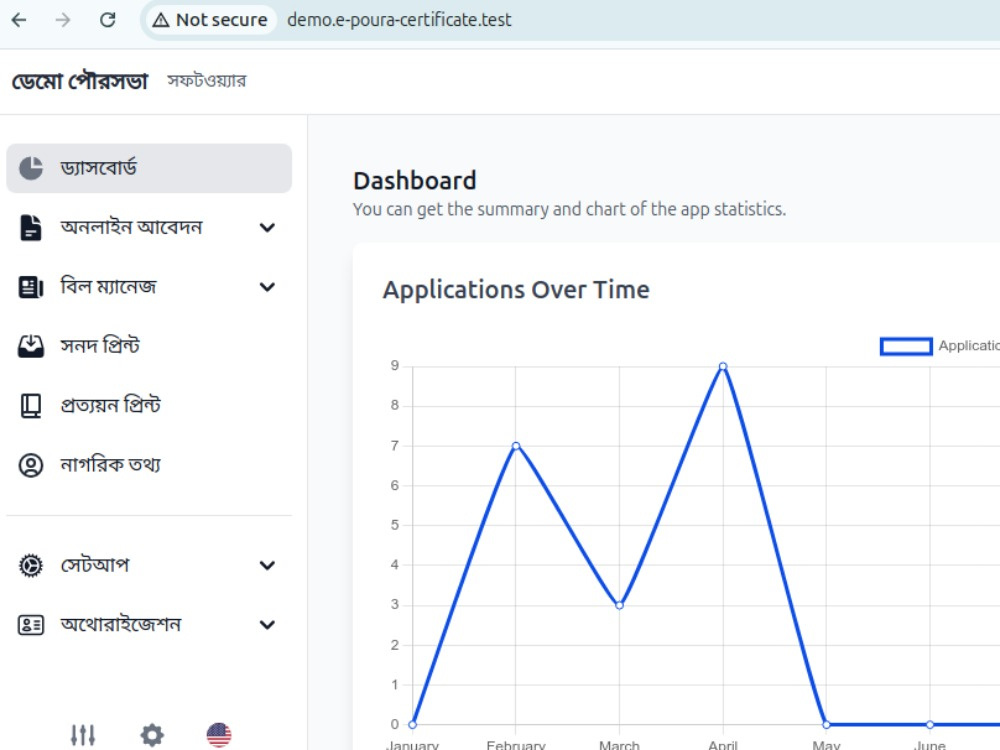Click the February data point at 7

pyautogui.click(x=516, y=446)
